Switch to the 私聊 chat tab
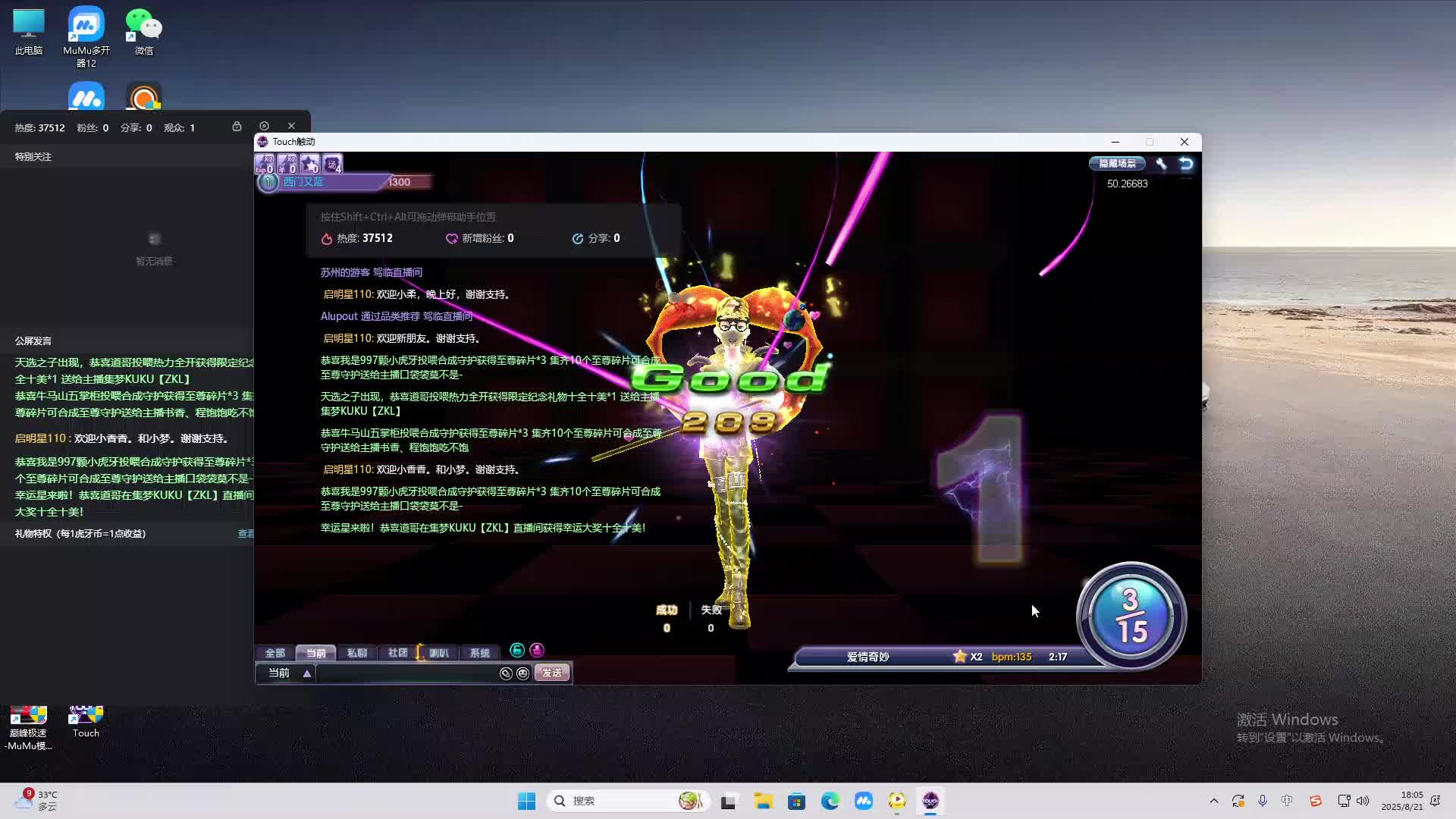Viewport: 1456px width, 819px height. [x=356, y=653]
